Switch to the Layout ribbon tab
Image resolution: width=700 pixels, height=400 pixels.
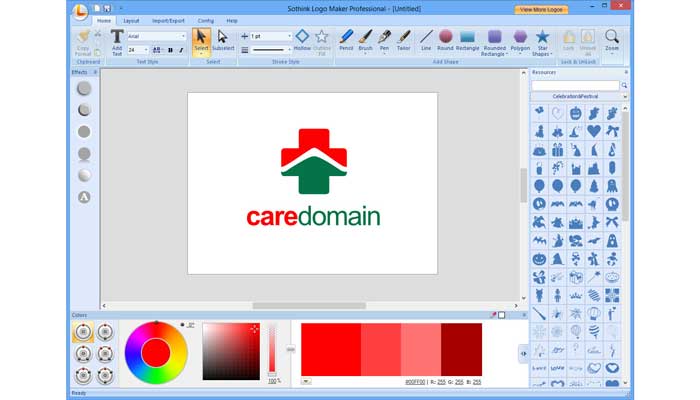131,20
